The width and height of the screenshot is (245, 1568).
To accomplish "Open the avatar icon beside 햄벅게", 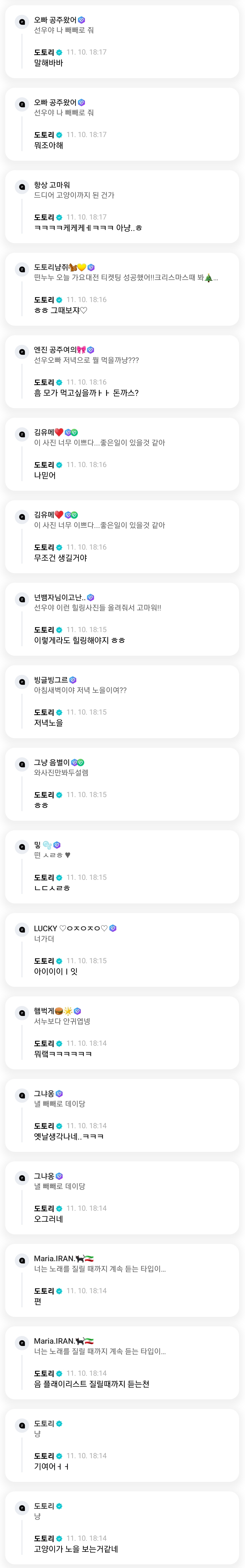I will [22, 1013].
